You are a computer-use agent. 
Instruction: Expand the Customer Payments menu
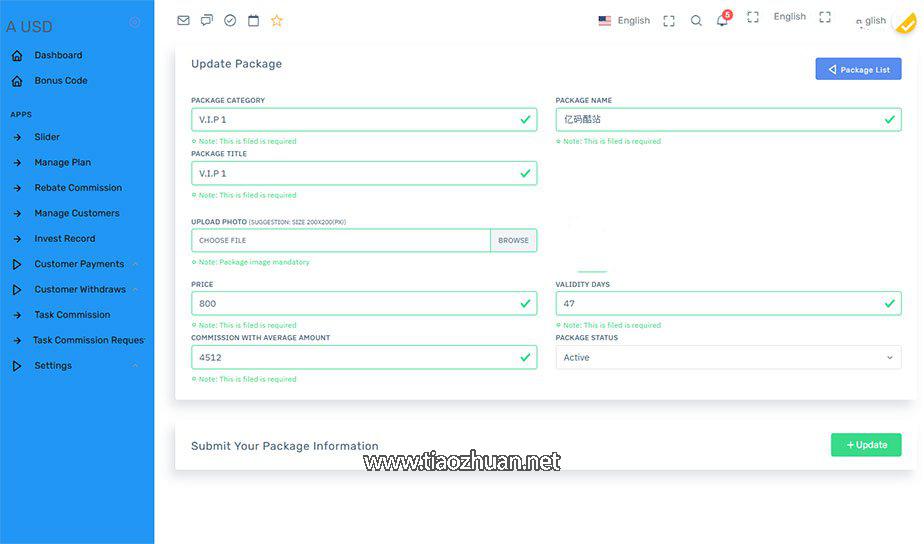pyautogui.click(x=79, y=264)
